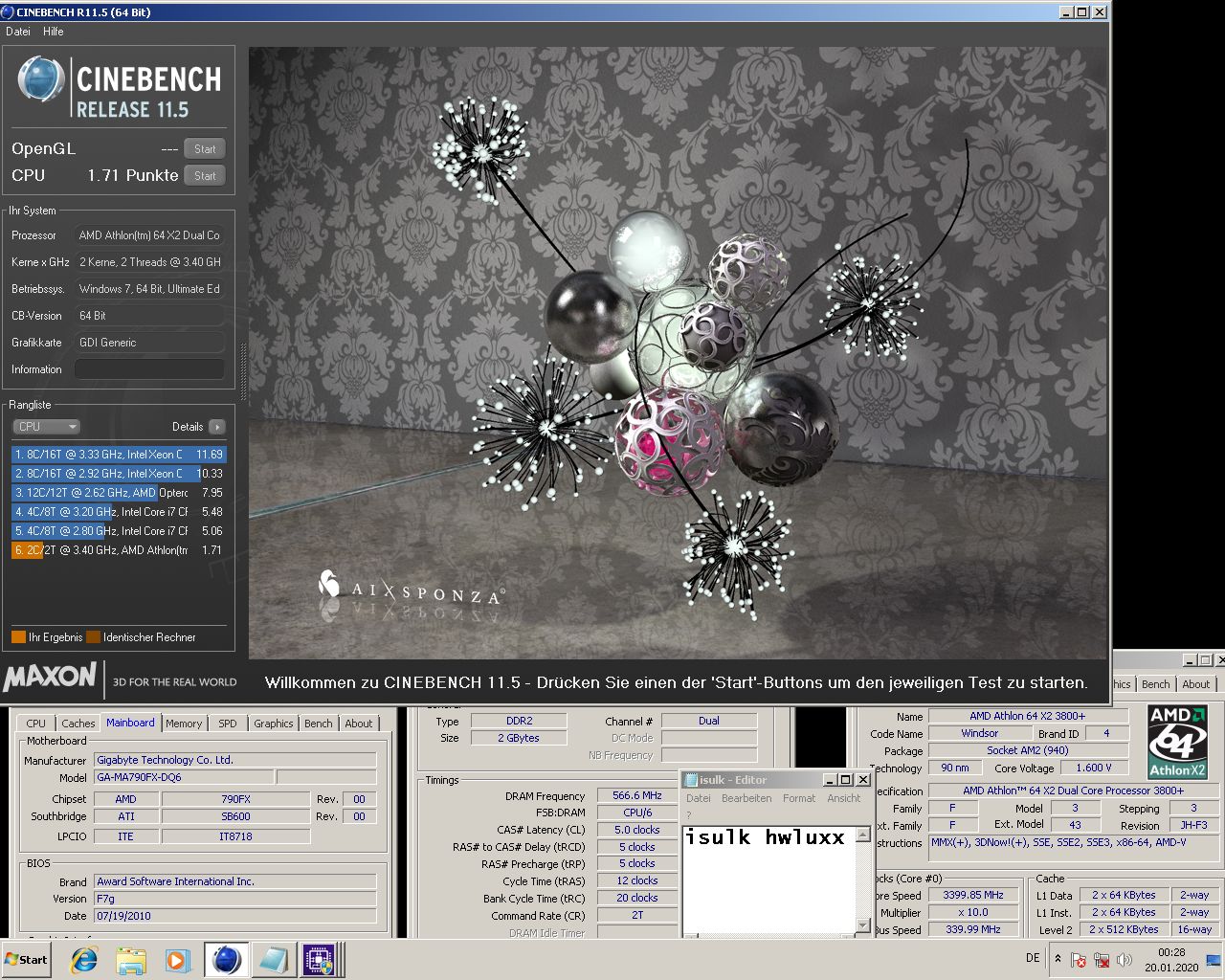
Task: Launch Windows Media Player from taskbar
Action: tap(177, 960)
